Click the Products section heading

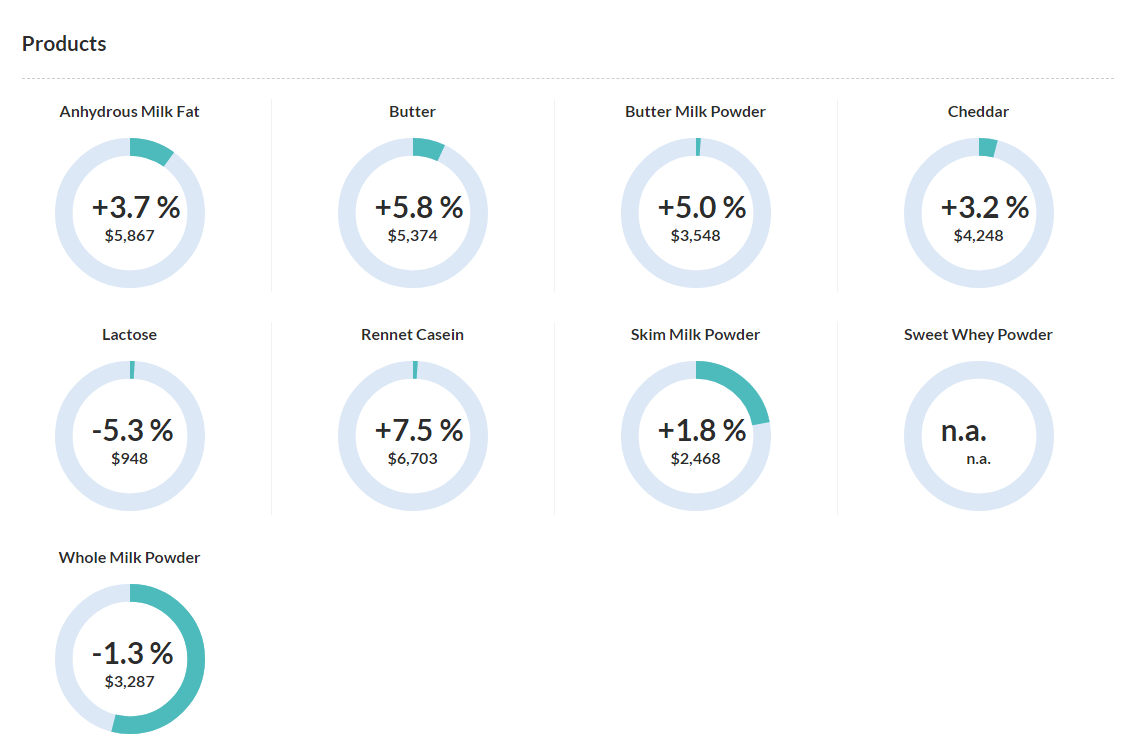point(64,44)
